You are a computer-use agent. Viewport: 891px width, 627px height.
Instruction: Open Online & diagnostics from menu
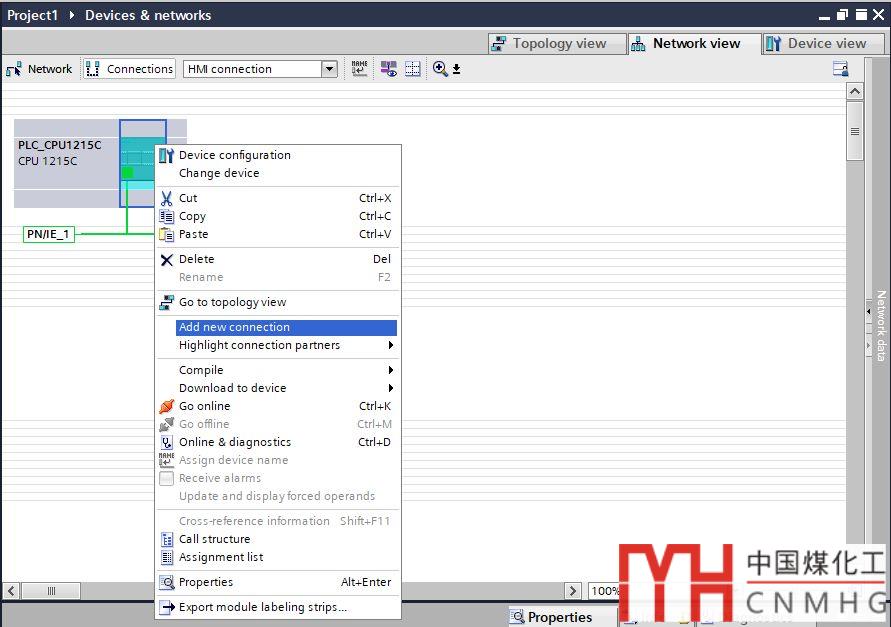(234, 442)
